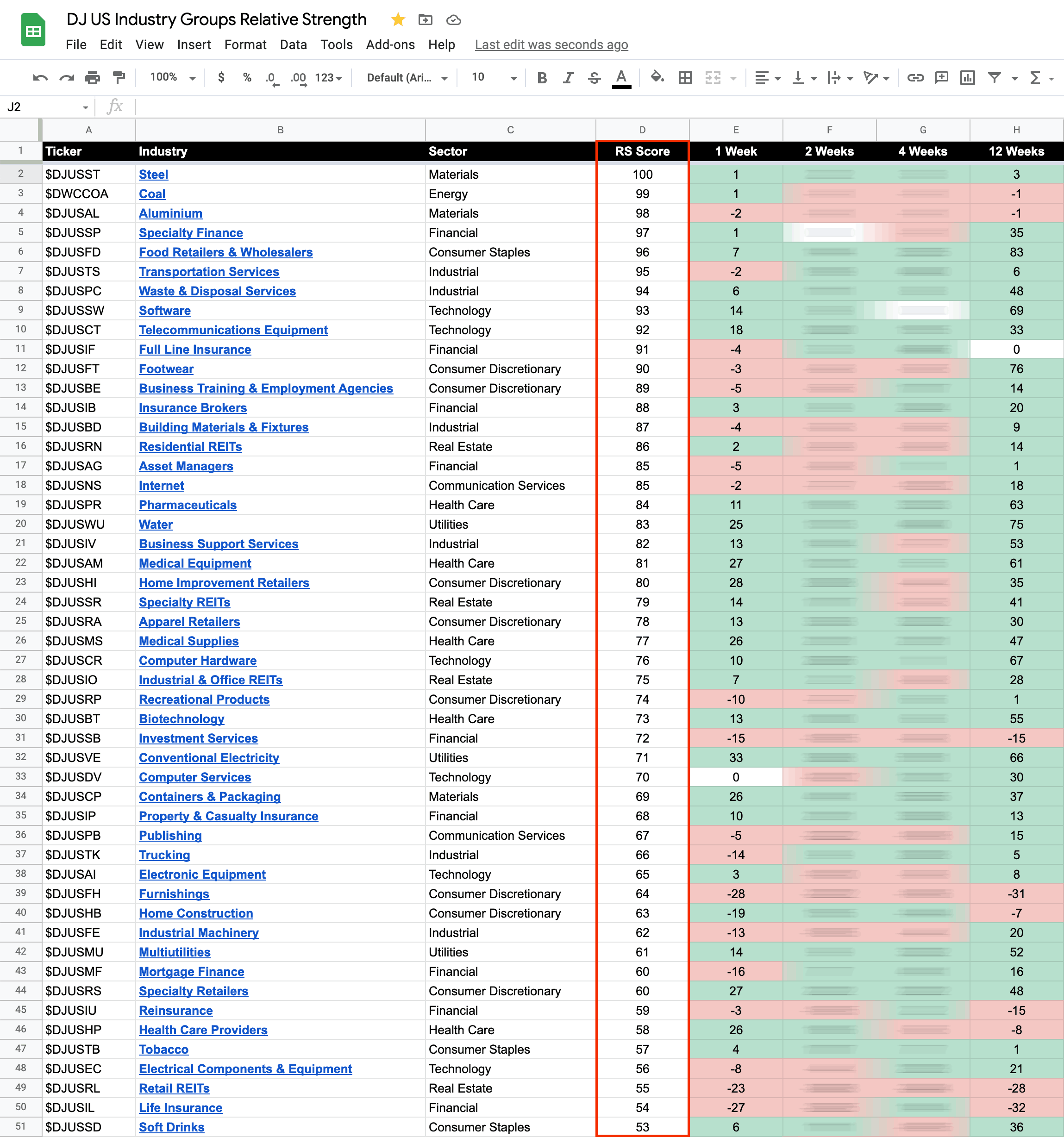Open the Insert menu
1064x1137 pixels.
(194, 44)
